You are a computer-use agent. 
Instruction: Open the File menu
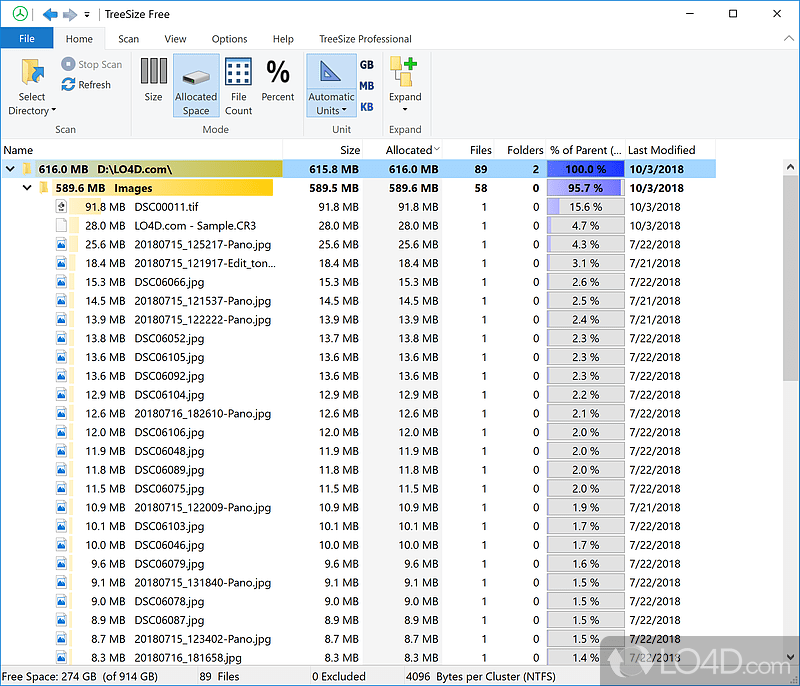coord(26,38)
